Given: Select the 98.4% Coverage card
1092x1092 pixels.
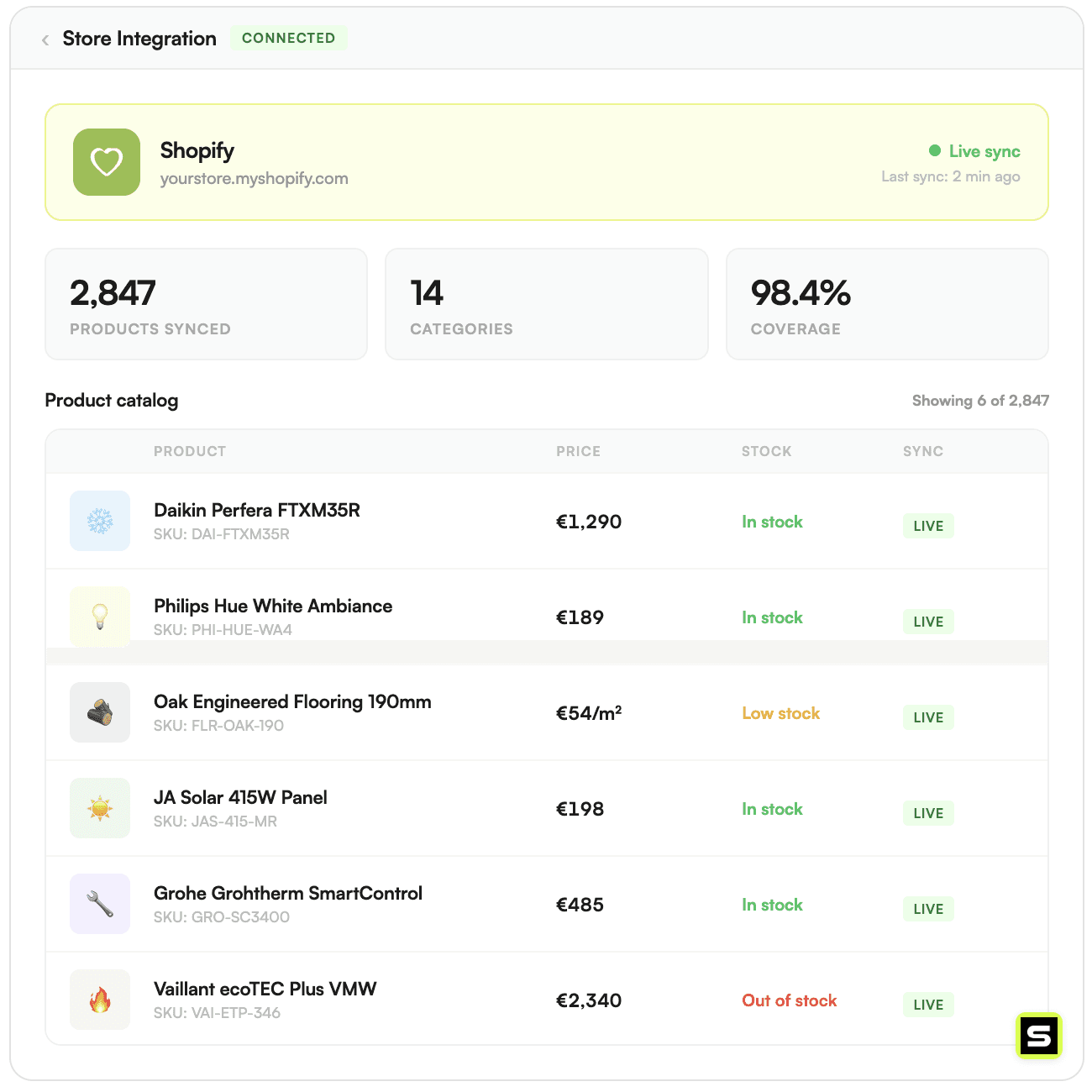Looking at the screenshot, I should 887,304.
